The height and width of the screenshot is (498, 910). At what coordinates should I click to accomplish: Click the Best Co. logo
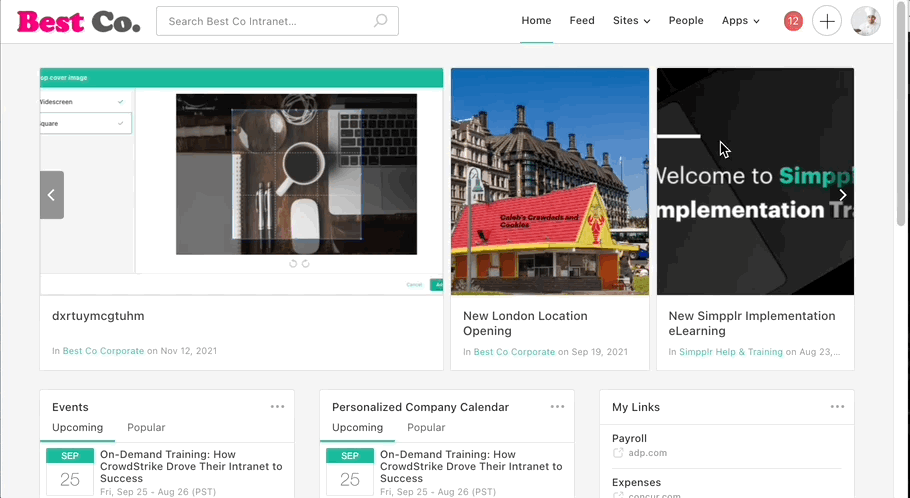tap(78, 22)
